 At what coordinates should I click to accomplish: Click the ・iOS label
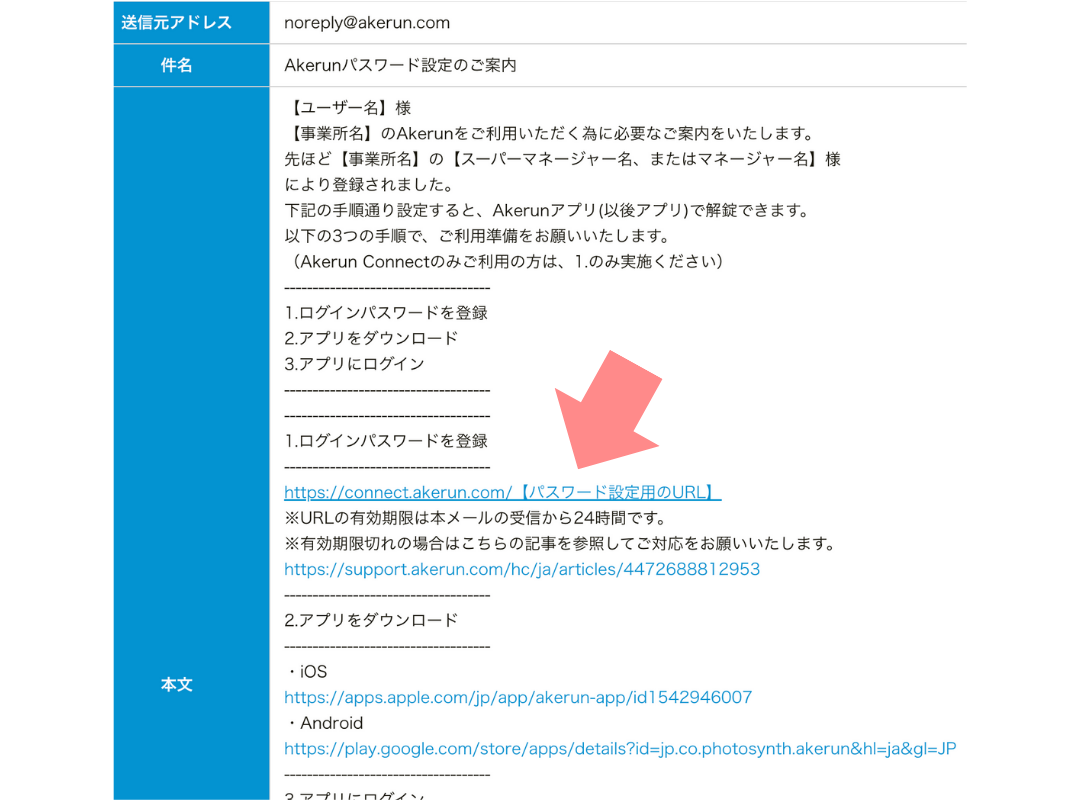click(305, 672)
